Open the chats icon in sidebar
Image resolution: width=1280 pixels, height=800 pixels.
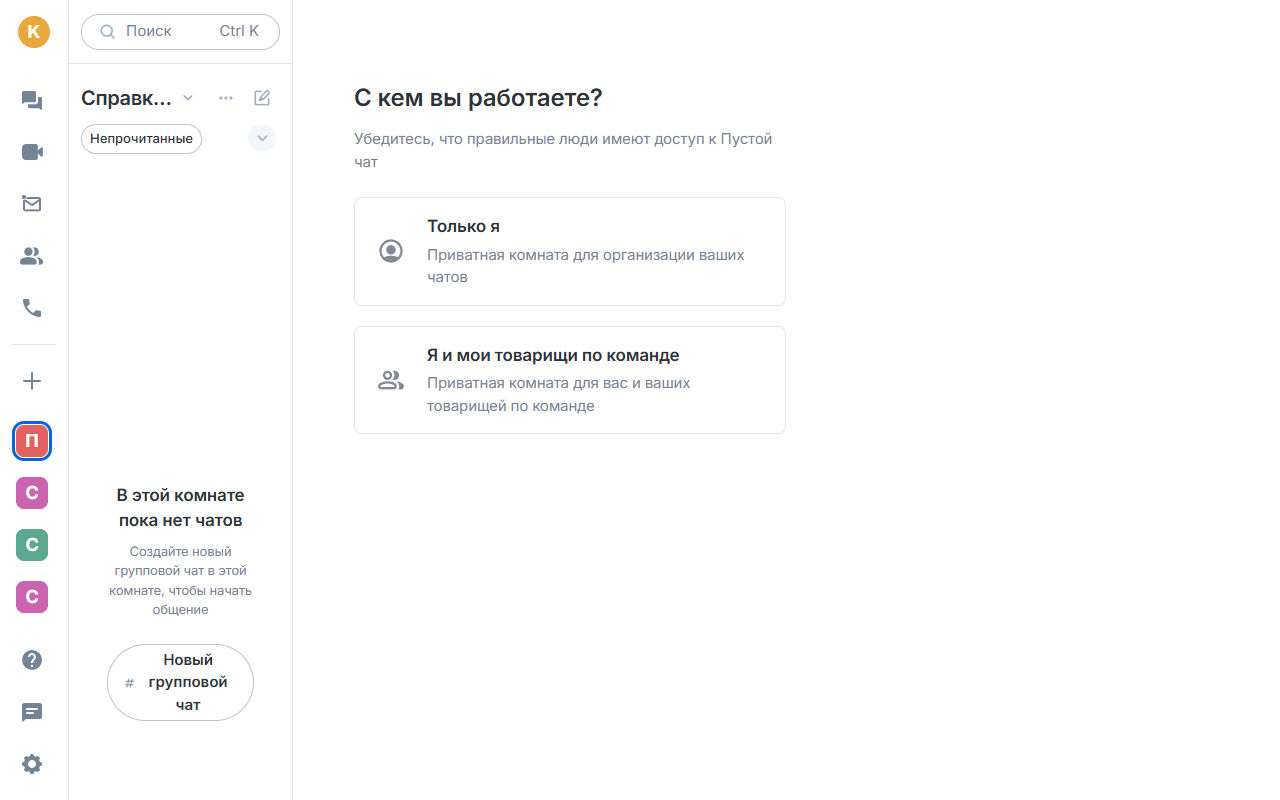coord(32,100)
